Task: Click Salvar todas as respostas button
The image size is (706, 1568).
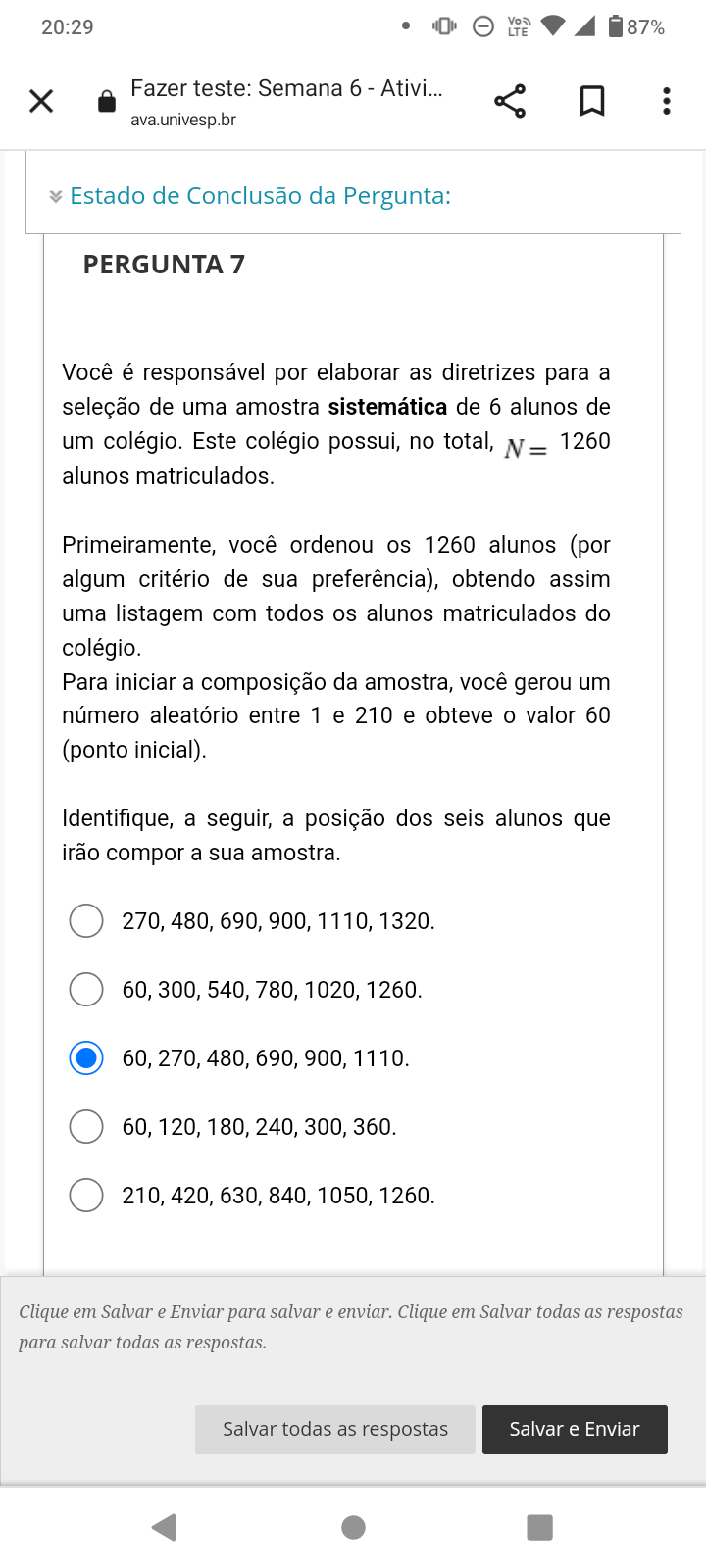Action: point(335,1430)
